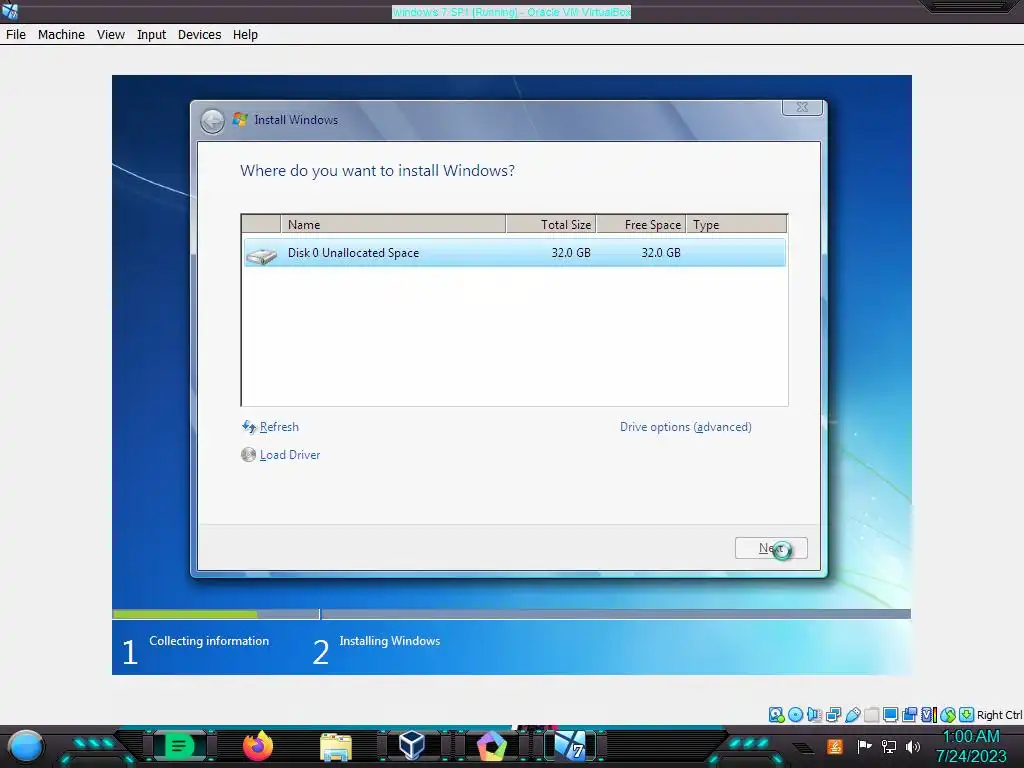
Task: Open VirtualBox Manager from the taskbar
Action: point(412,746)
